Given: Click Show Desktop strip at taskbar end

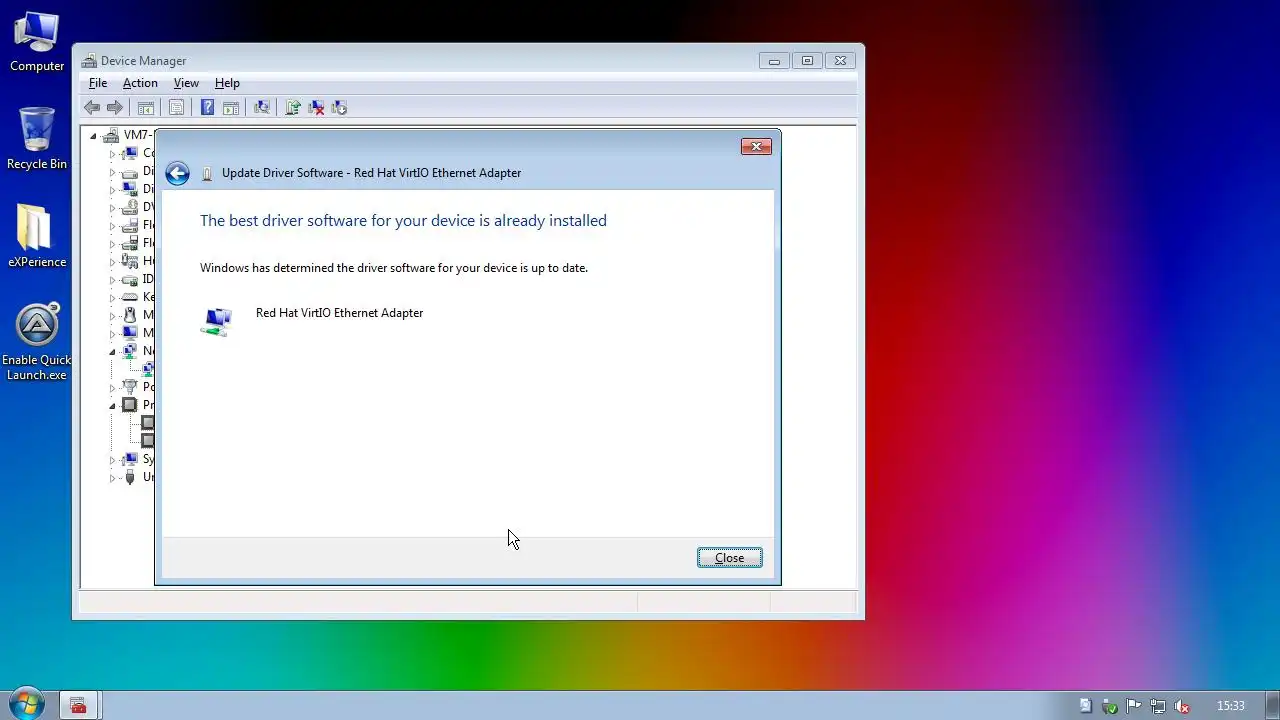Looking at the screenshot, I should pyautogui.click(x=1272, y=706).
